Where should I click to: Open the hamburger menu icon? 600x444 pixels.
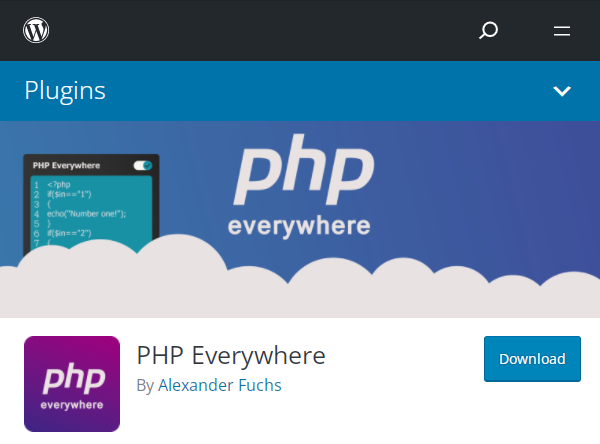pyautogui.click(x=562, y=31)
